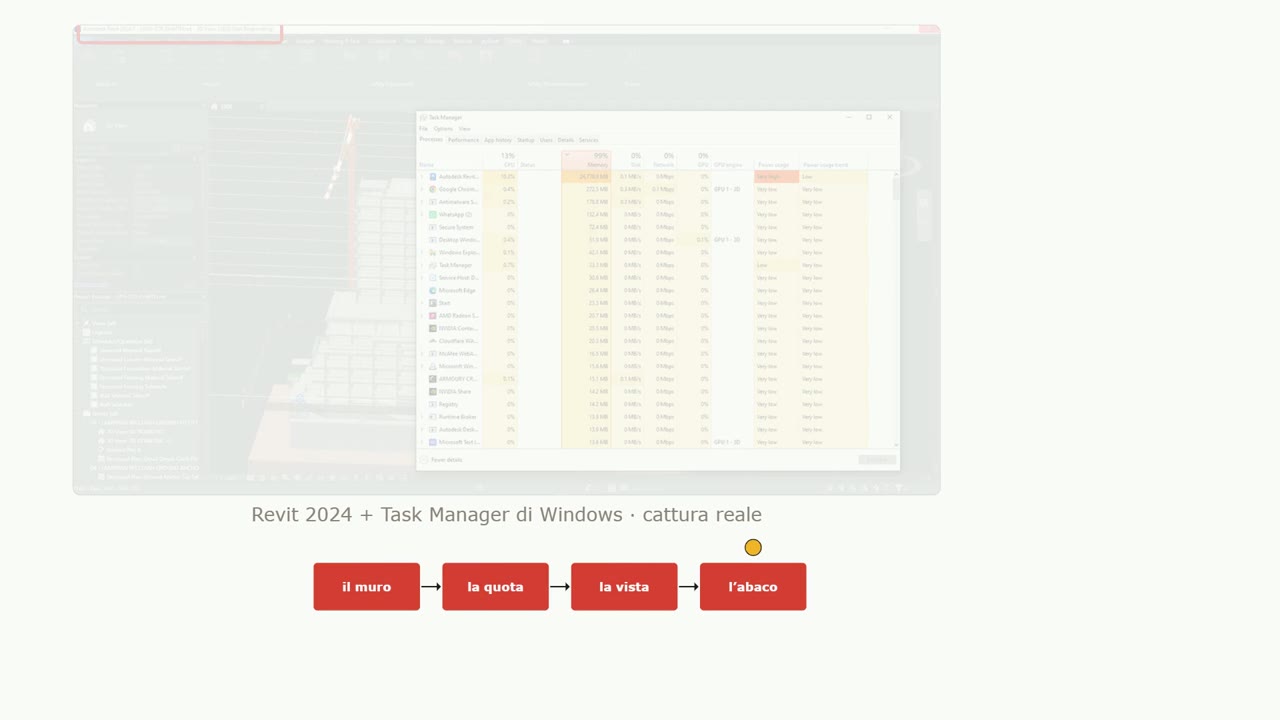Click the Windows Explorer process icon
Image resolution: width=1280 pixels, height=720 pixels.
432,252
